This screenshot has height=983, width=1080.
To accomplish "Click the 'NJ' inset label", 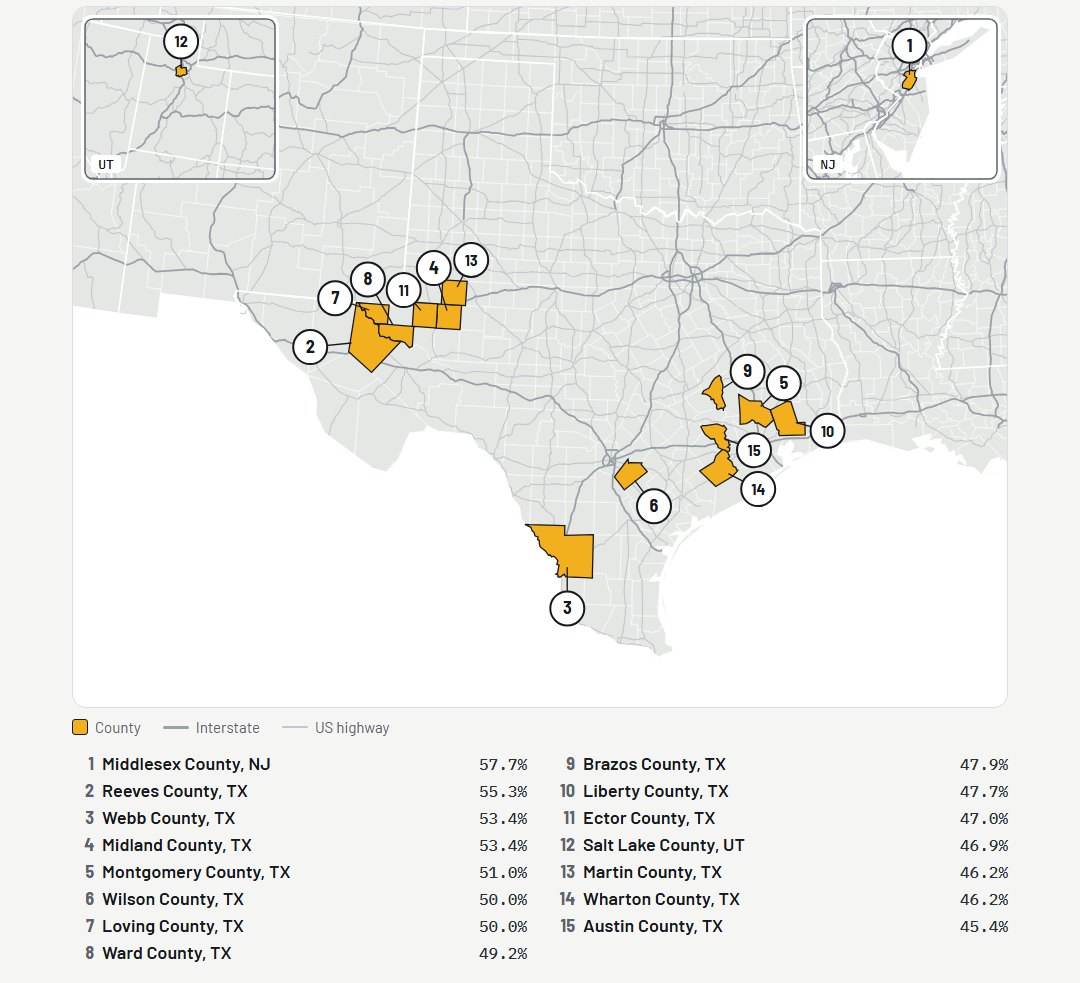I will (x=827, y=165).
